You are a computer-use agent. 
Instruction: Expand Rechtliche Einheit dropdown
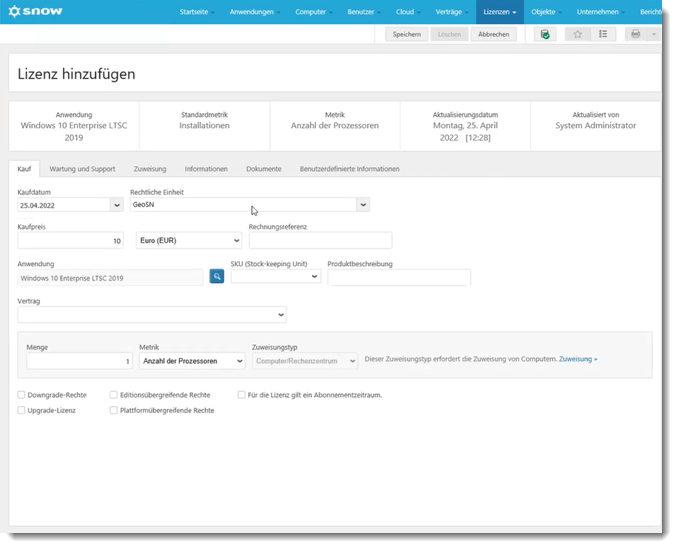tap(363, 205)
